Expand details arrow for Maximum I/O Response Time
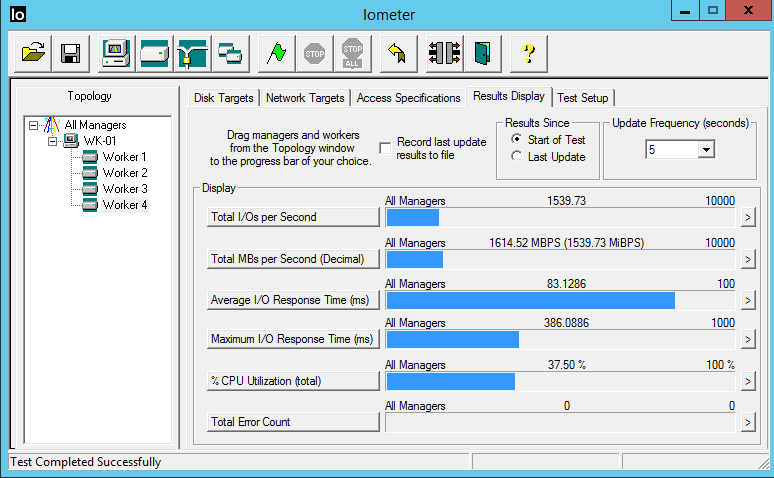 click(748, 339)
